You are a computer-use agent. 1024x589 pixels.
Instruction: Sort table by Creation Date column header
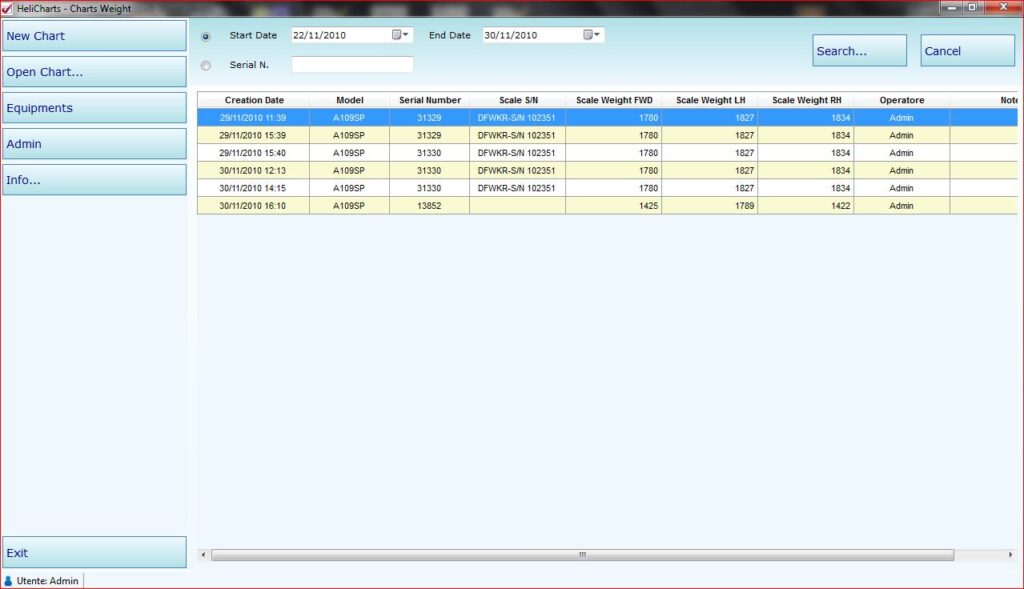pos(254,100)
